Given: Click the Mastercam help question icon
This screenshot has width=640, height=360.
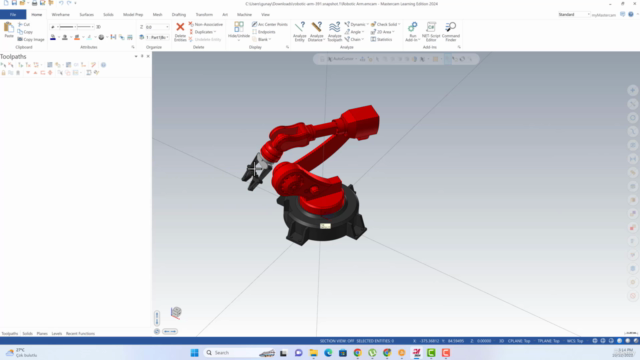Looking at the screenshot, I should tap(631, 14).
